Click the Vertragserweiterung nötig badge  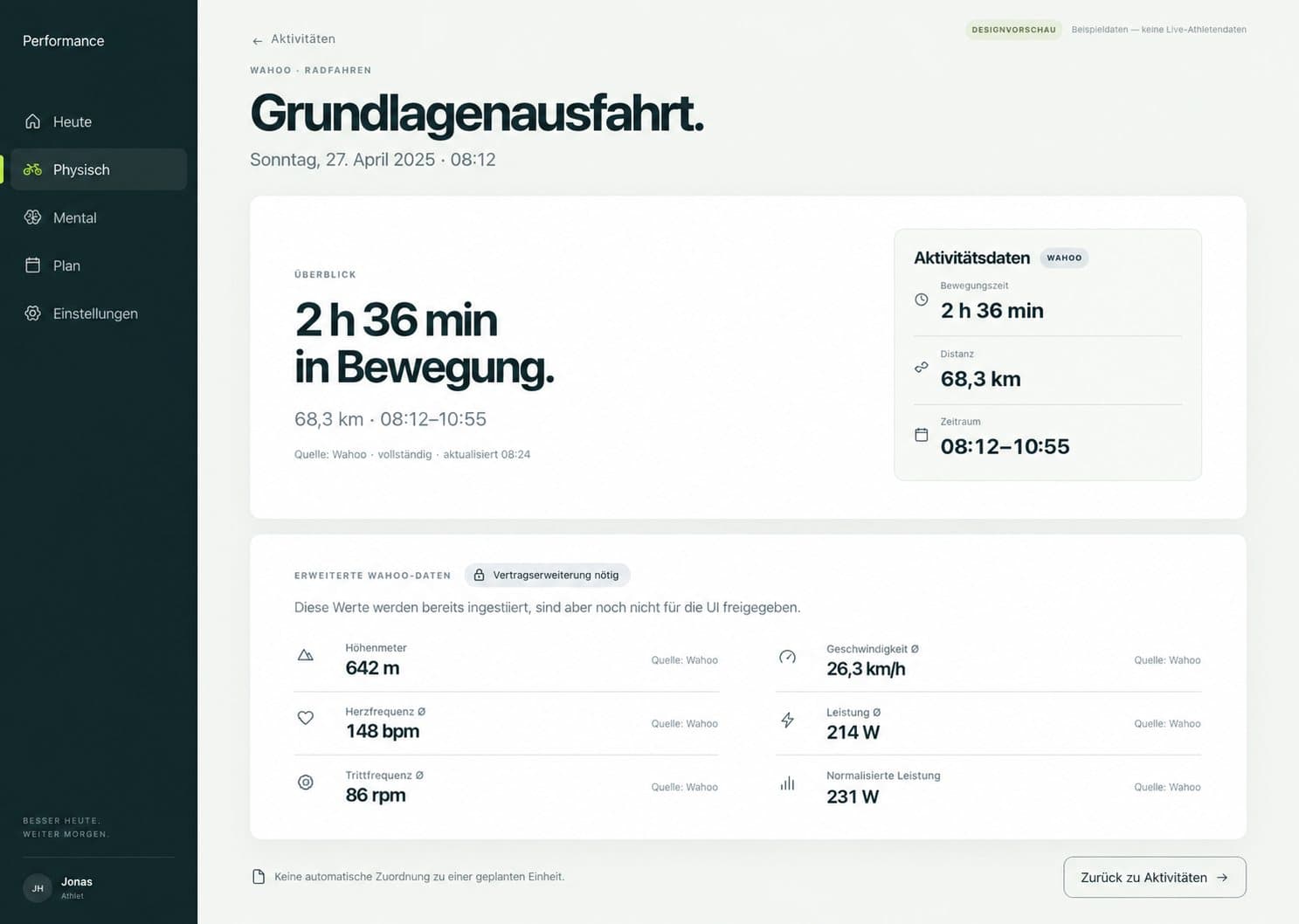click(x=548, y=575)
